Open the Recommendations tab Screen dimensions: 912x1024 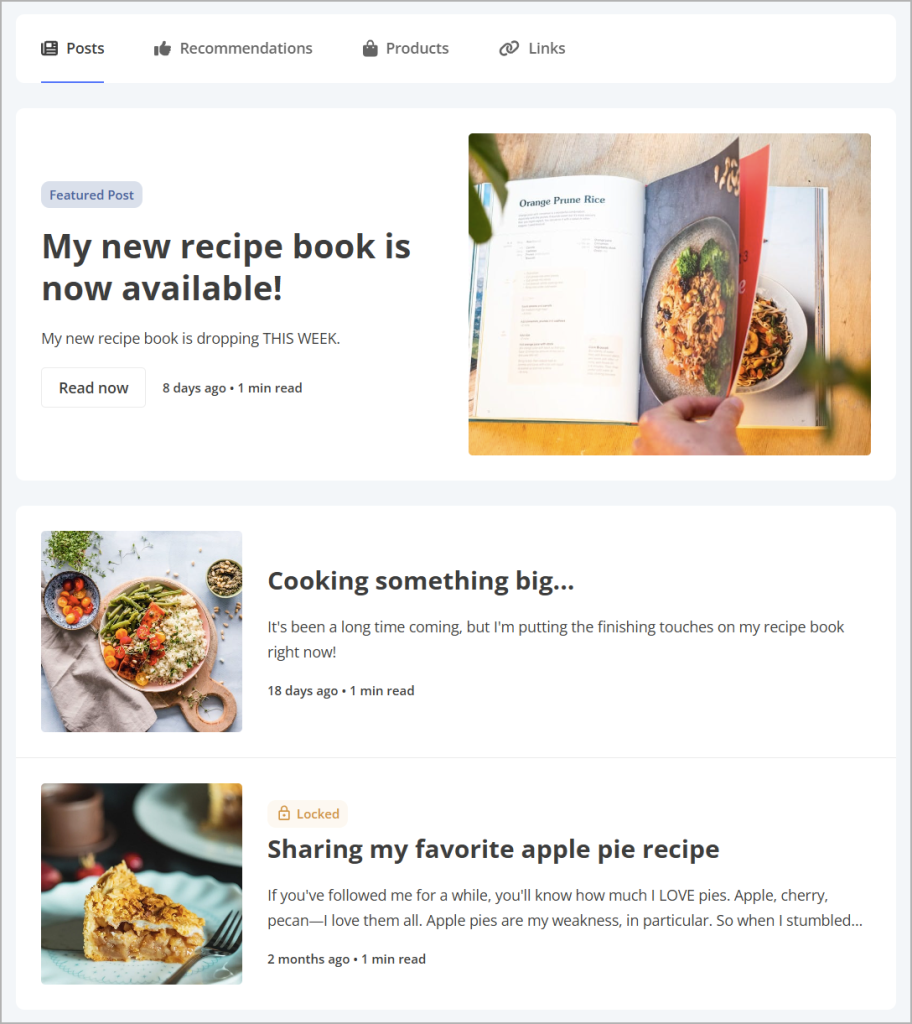233,48
